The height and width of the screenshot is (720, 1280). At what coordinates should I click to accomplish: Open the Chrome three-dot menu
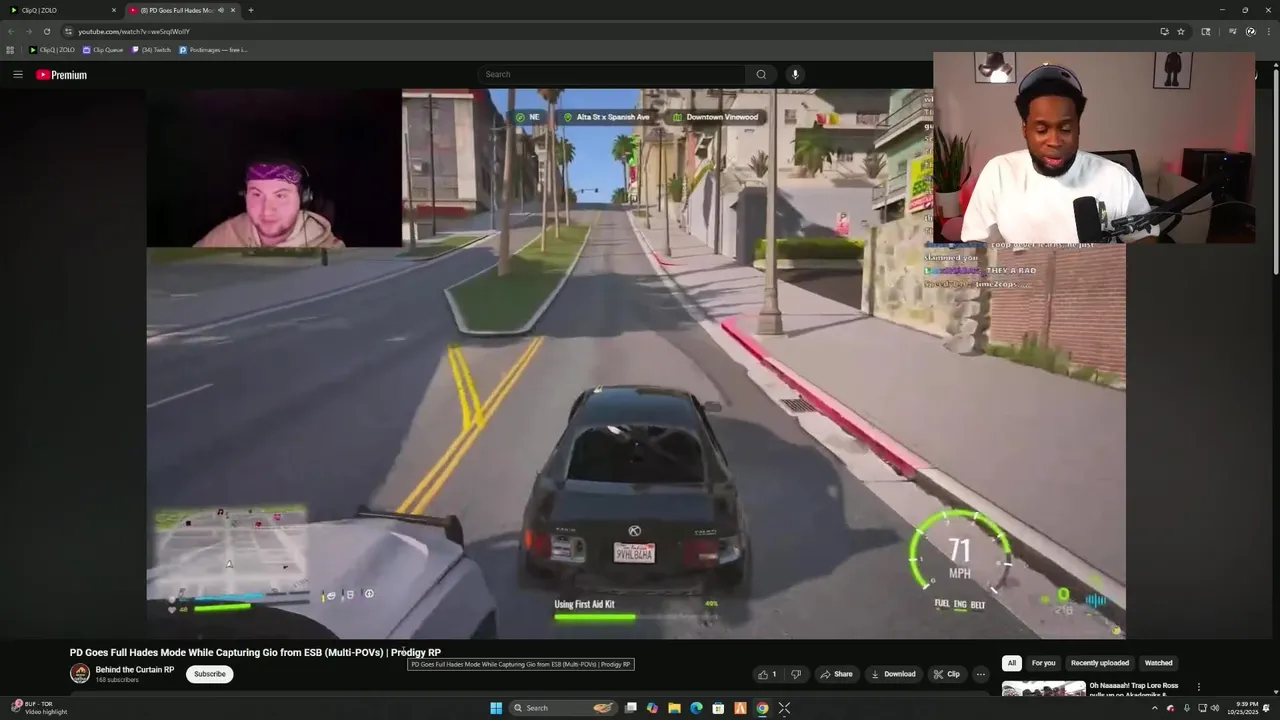pyautogui.click(x=1268, y=31)
